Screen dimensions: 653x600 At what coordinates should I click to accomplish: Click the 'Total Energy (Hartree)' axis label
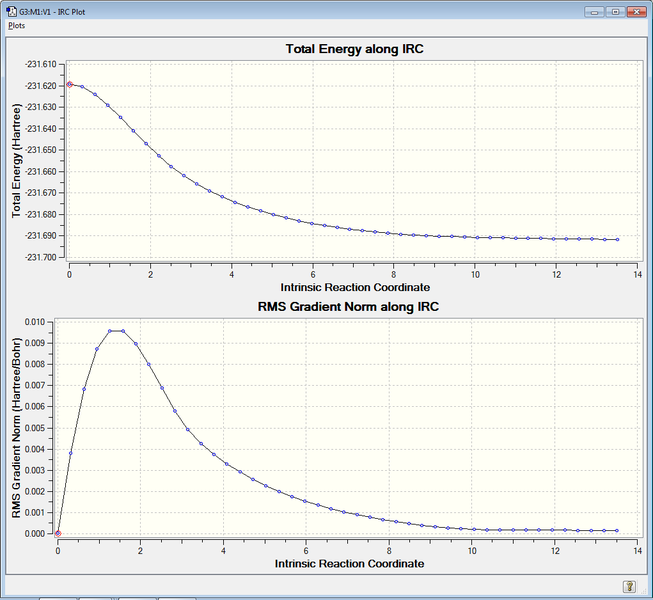[x=16, y=161]
